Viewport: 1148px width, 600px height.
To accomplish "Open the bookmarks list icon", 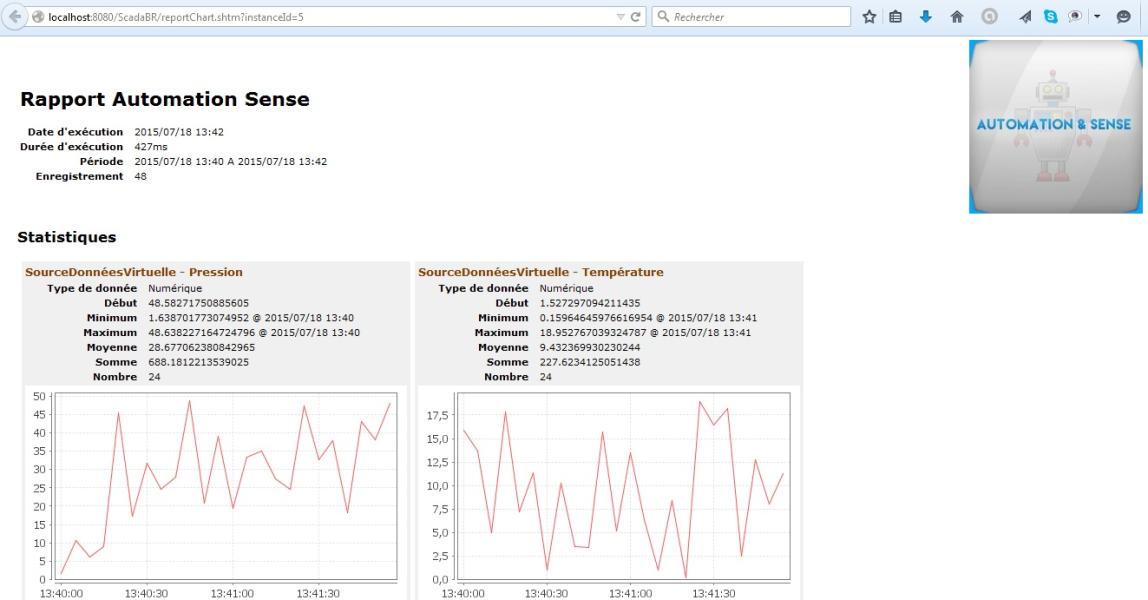I will point(895,17).
